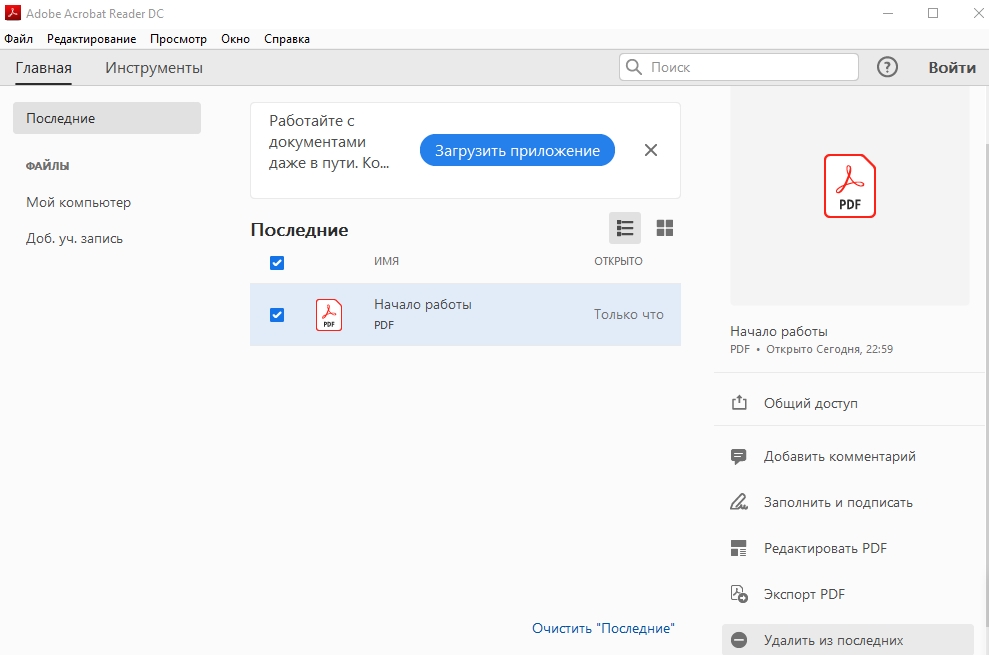Switch to the Инструменты tab
The width and height of the screenshot is (989, 655).
(154, 68)
